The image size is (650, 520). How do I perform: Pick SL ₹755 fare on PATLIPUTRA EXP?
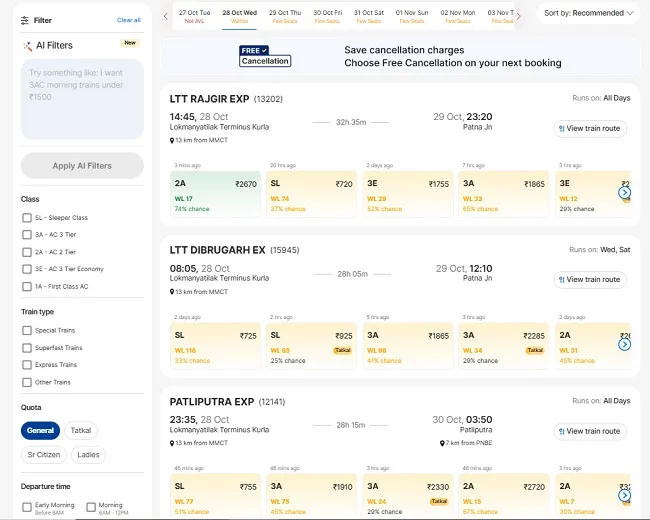(216, 496)
